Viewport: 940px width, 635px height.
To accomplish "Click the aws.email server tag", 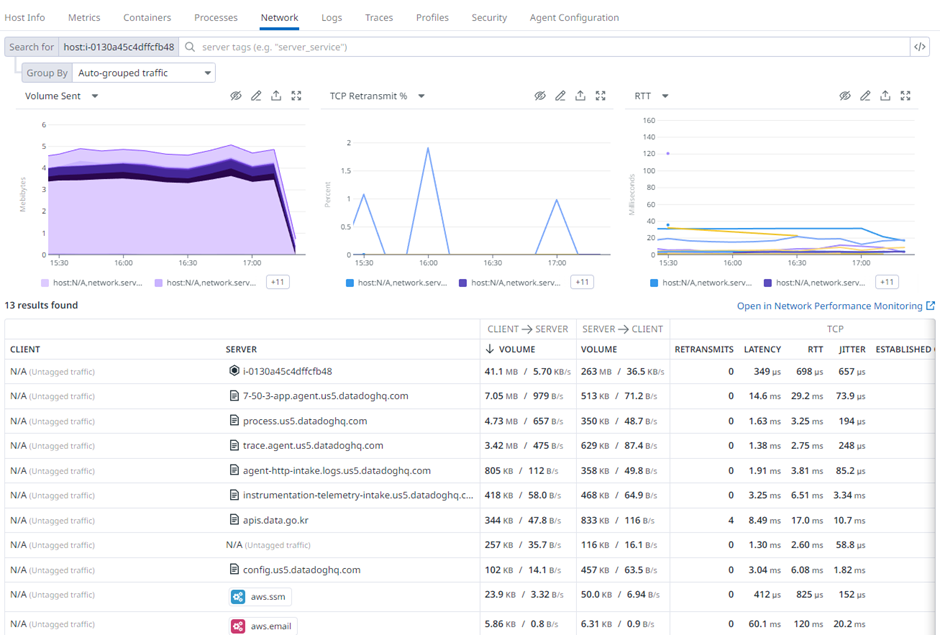I will 263,626.
